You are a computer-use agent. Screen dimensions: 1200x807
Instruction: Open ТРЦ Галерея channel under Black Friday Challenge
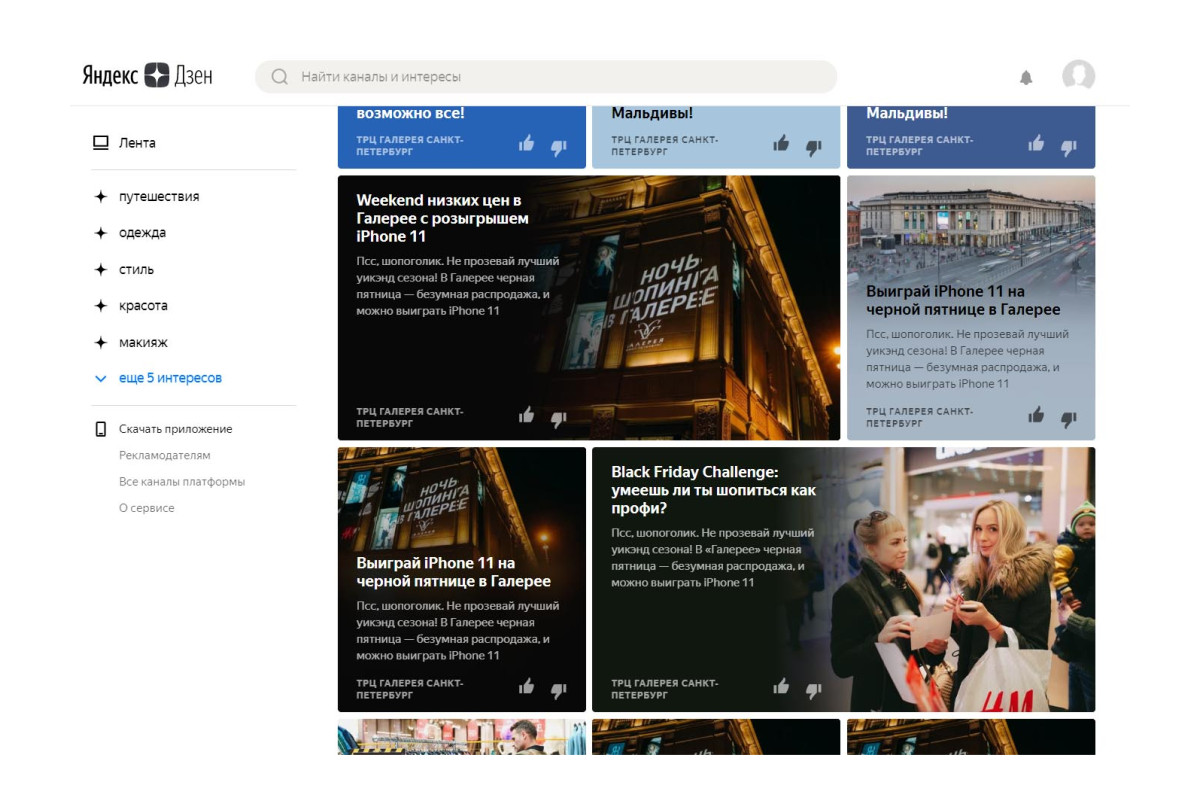pos(665,689)
